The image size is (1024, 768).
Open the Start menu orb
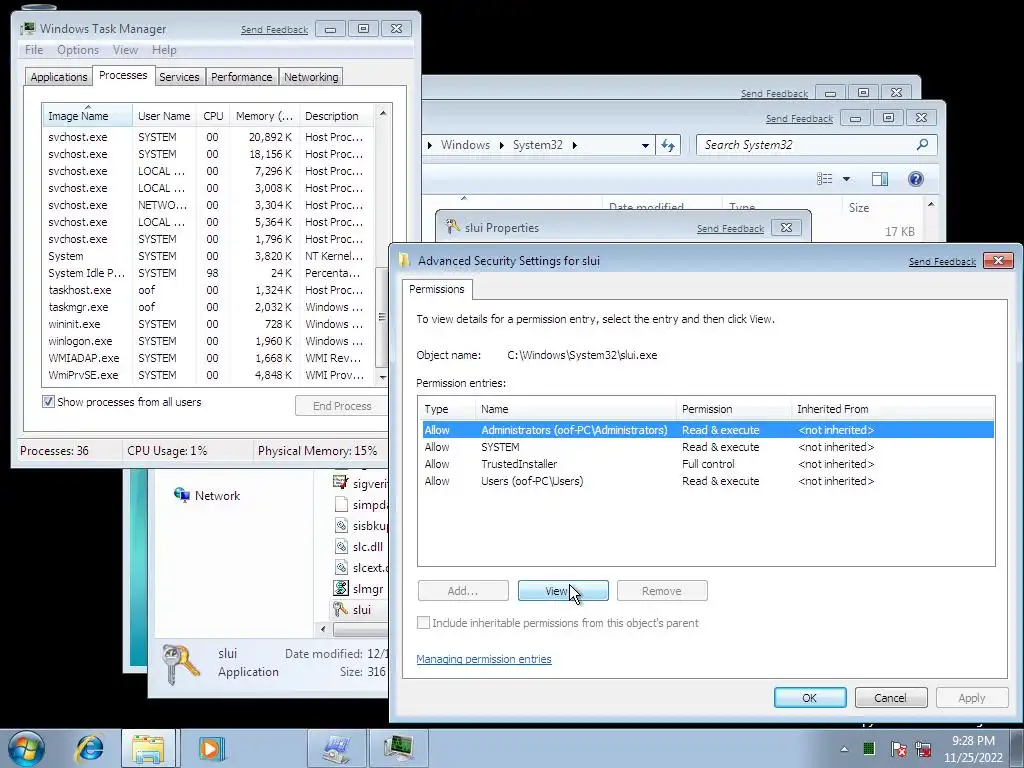pyautogui.click(x=26, y=748)
